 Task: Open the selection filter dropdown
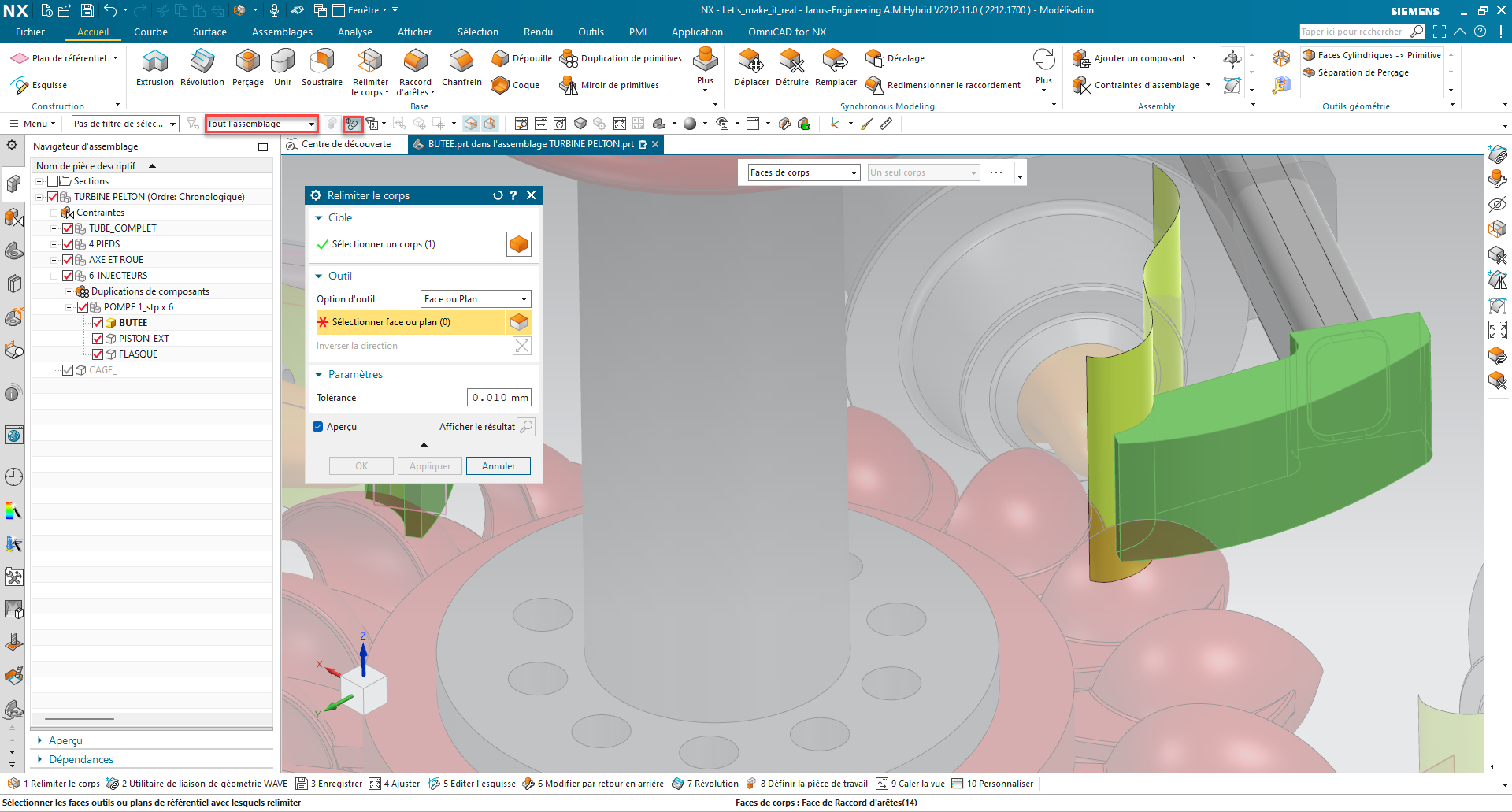point(125,124)
